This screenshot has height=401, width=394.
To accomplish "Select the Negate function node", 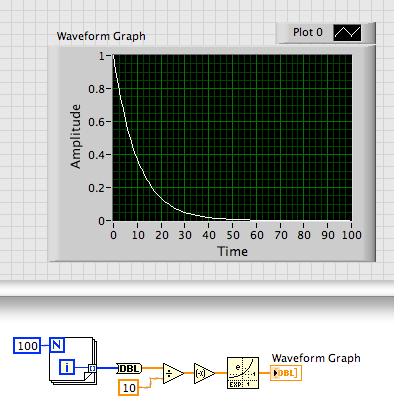I will tap(204, 373).
